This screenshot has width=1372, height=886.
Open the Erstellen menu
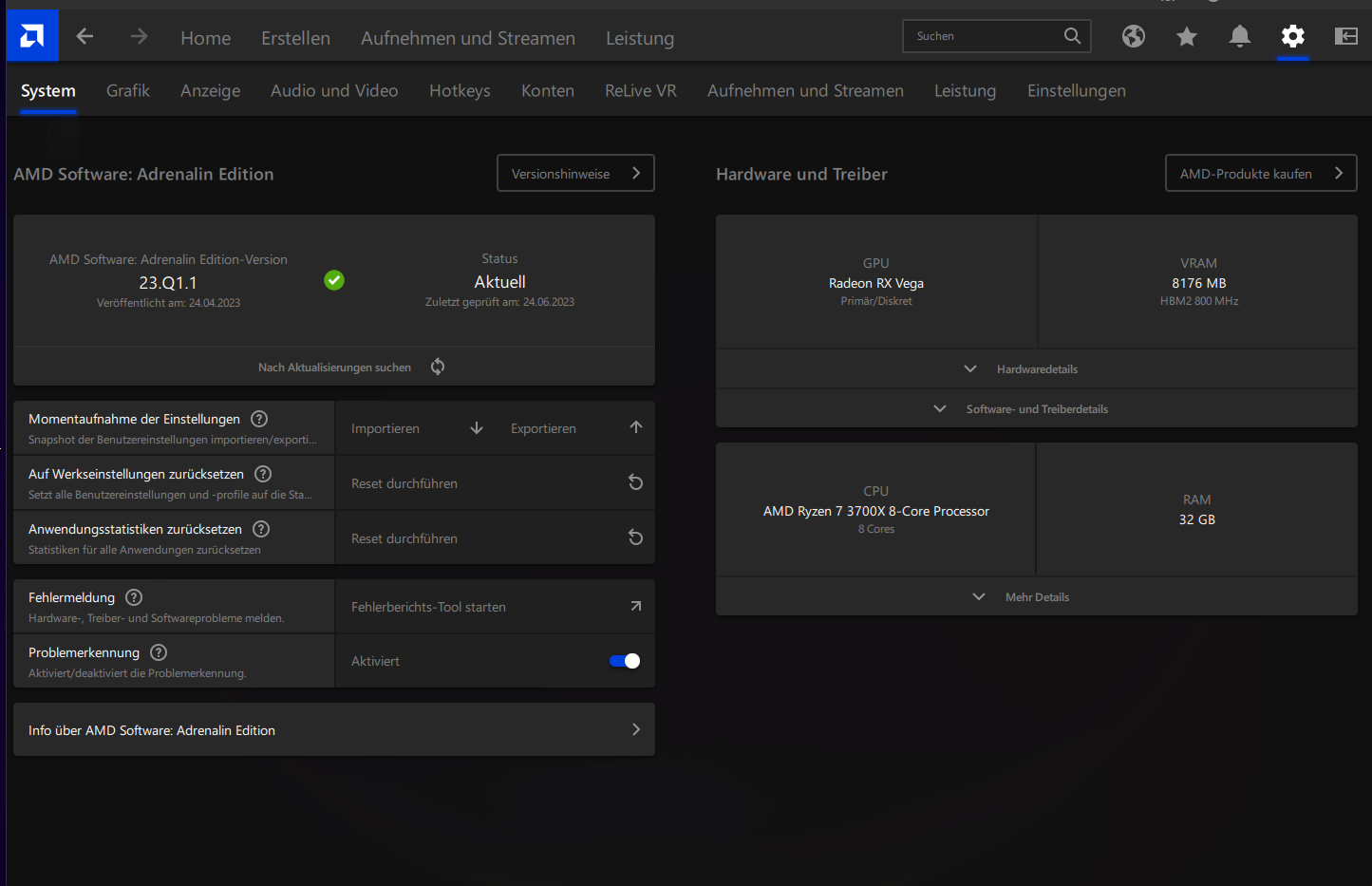tap(296, 38)
